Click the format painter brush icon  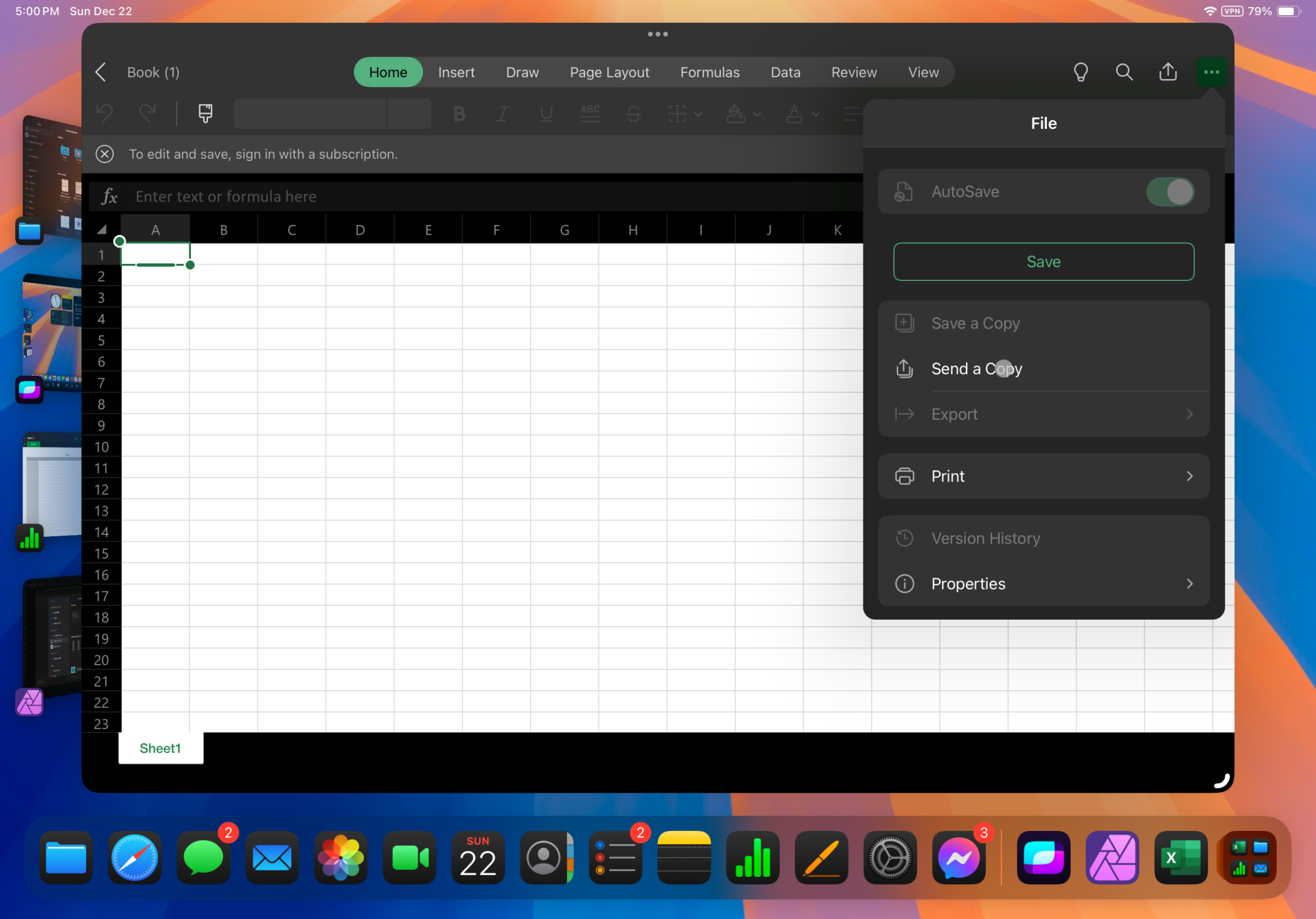click(205, 114)
